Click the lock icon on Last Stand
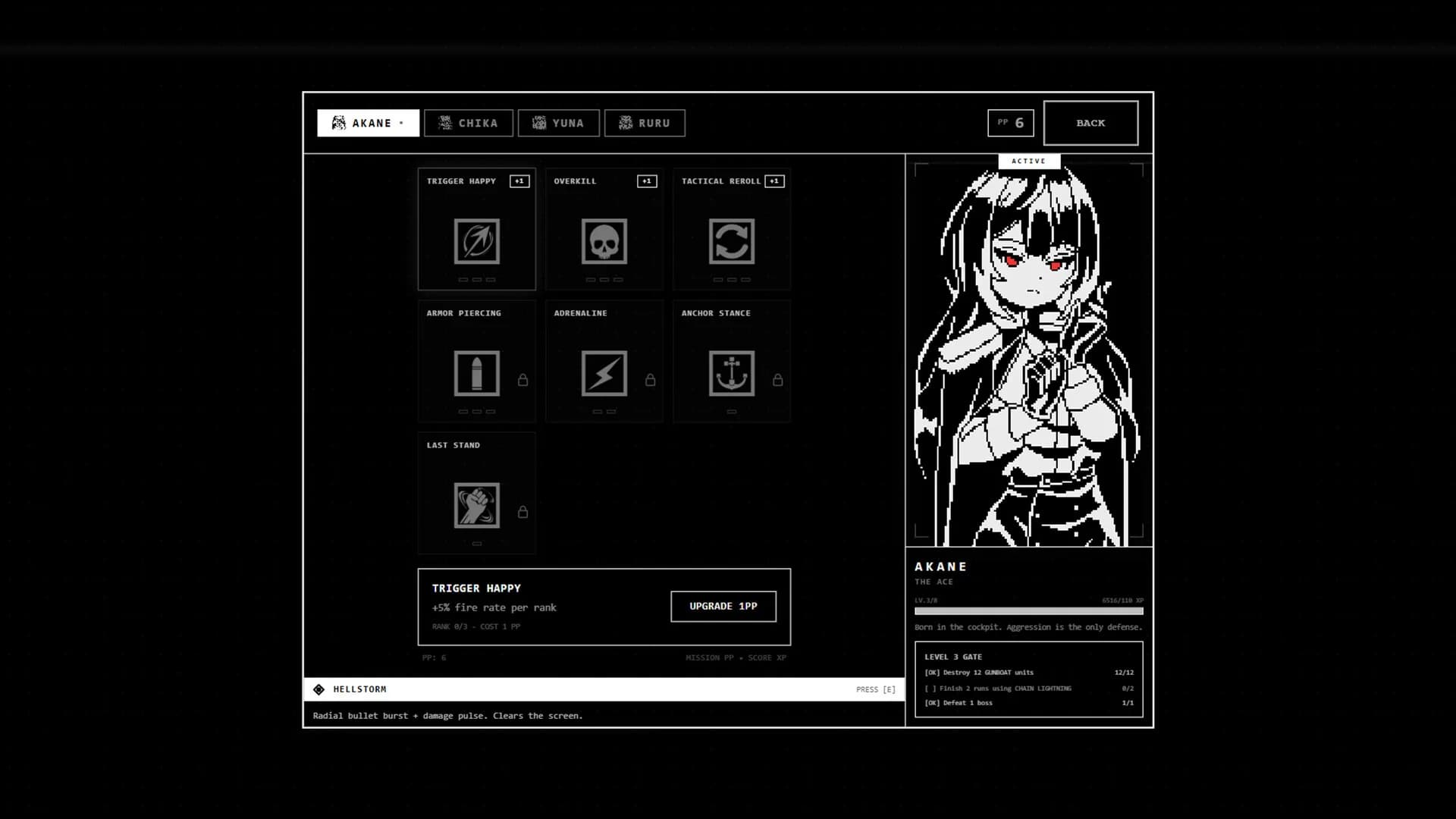Image resolution: width=1456 pixels, height=819 pixels. pyautogui.click(x=522, y=512)
